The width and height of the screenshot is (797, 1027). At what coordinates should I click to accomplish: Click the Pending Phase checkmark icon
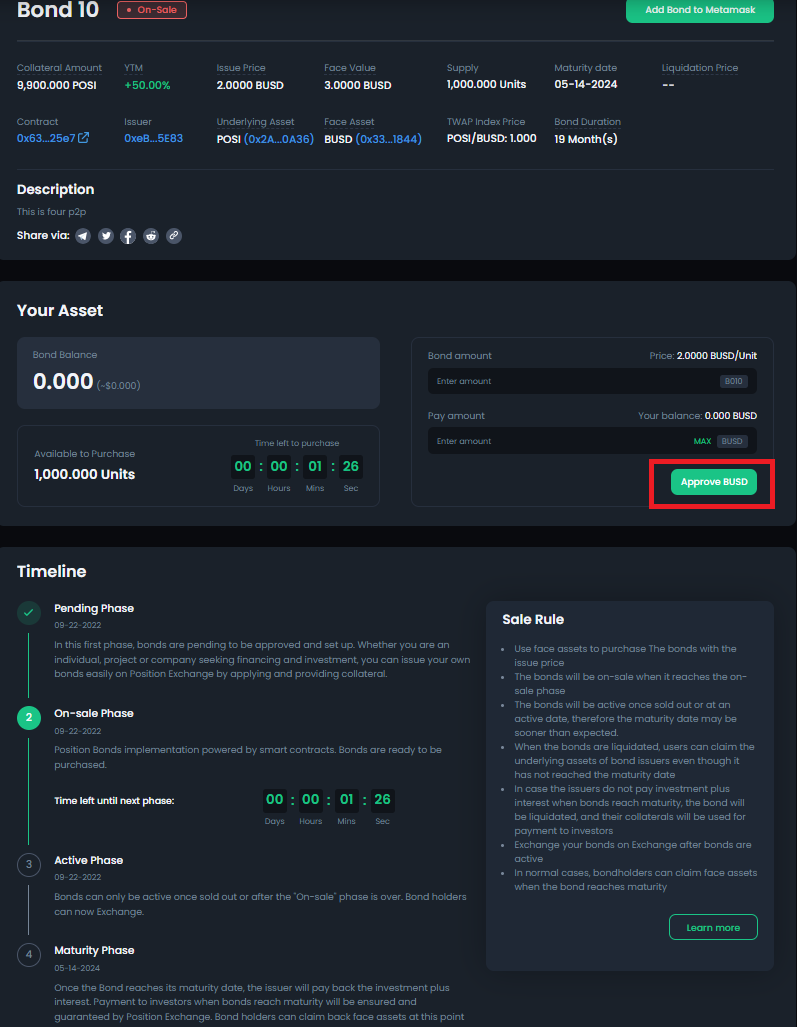(29, 613)
